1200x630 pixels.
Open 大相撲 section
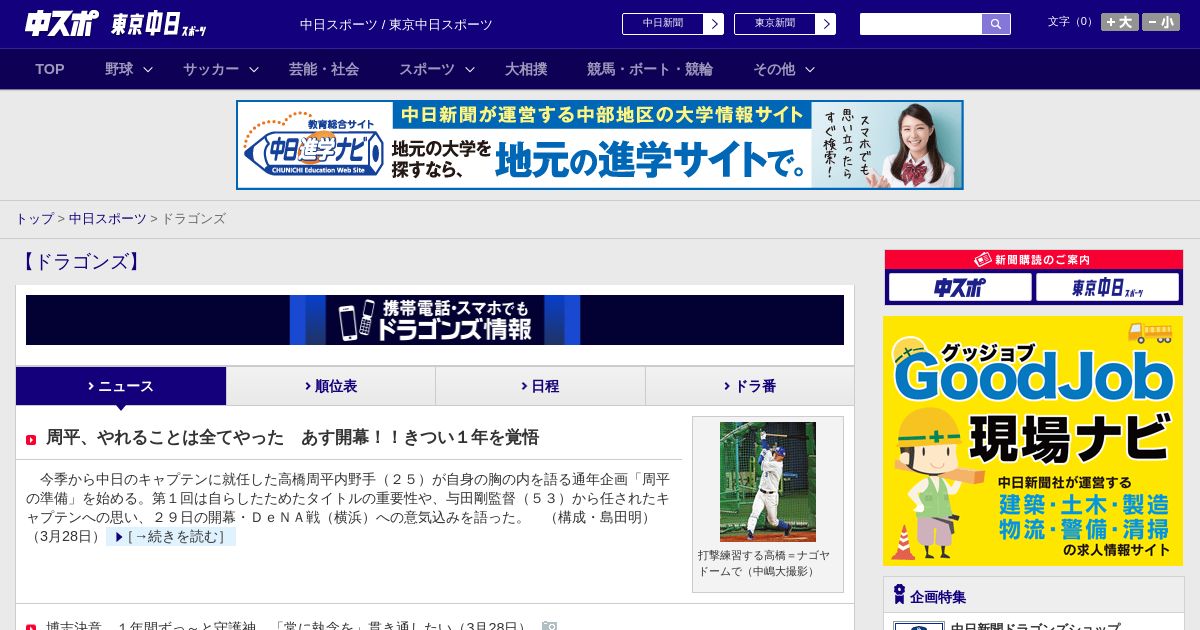click(x=526, y=69)
